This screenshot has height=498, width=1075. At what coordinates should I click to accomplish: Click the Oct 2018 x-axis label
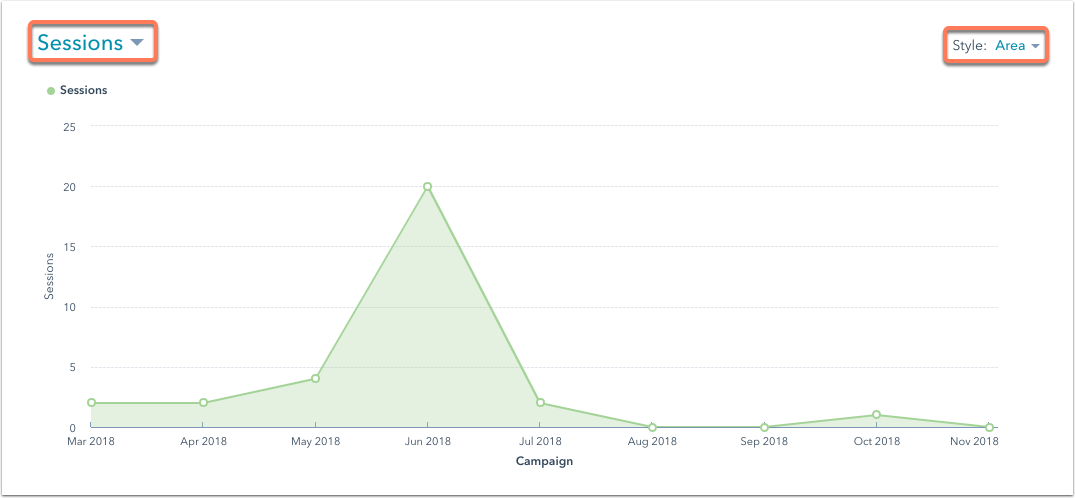[876, 440]
